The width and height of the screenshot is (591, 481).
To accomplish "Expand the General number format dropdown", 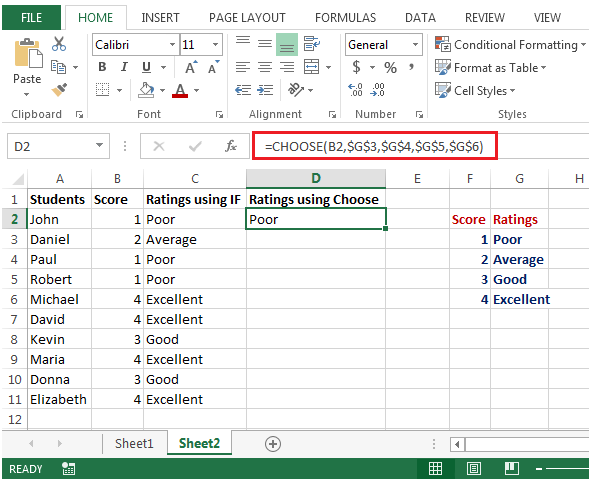I will coord(415,44).
